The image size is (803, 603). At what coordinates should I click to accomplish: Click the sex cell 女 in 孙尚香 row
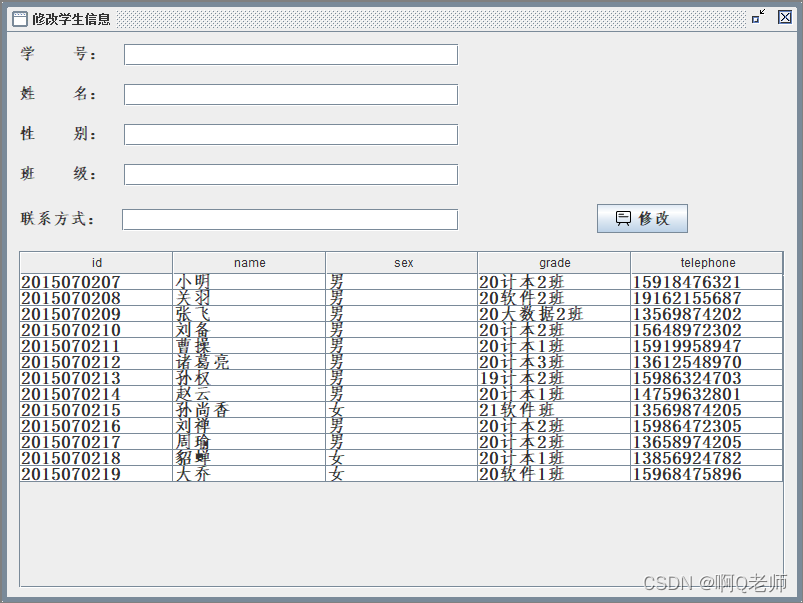click(402, 410)
